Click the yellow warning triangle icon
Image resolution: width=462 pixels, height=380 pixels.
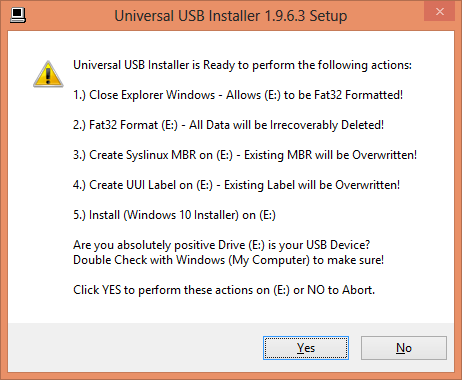[48, 74]
